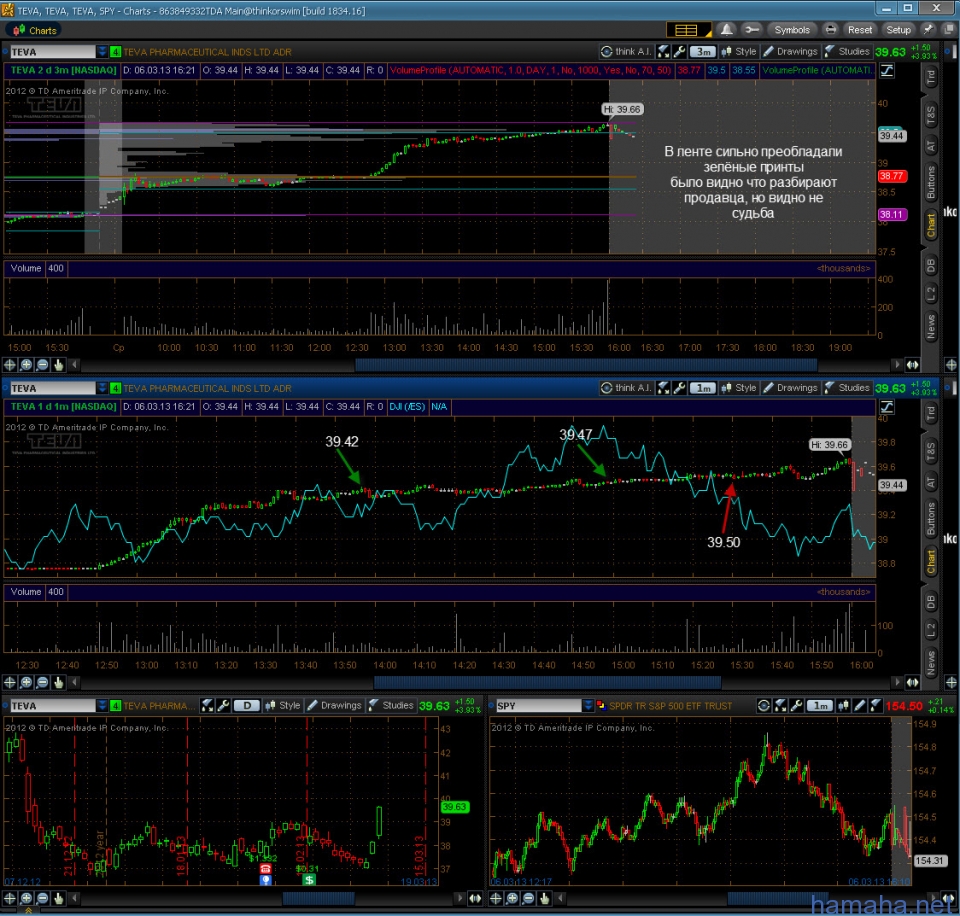The width and height of the screenshot is (960, 916).
Task: Click the green level-4 icon beside the TEVA 3m symbol
Action: tap(115, 52)
